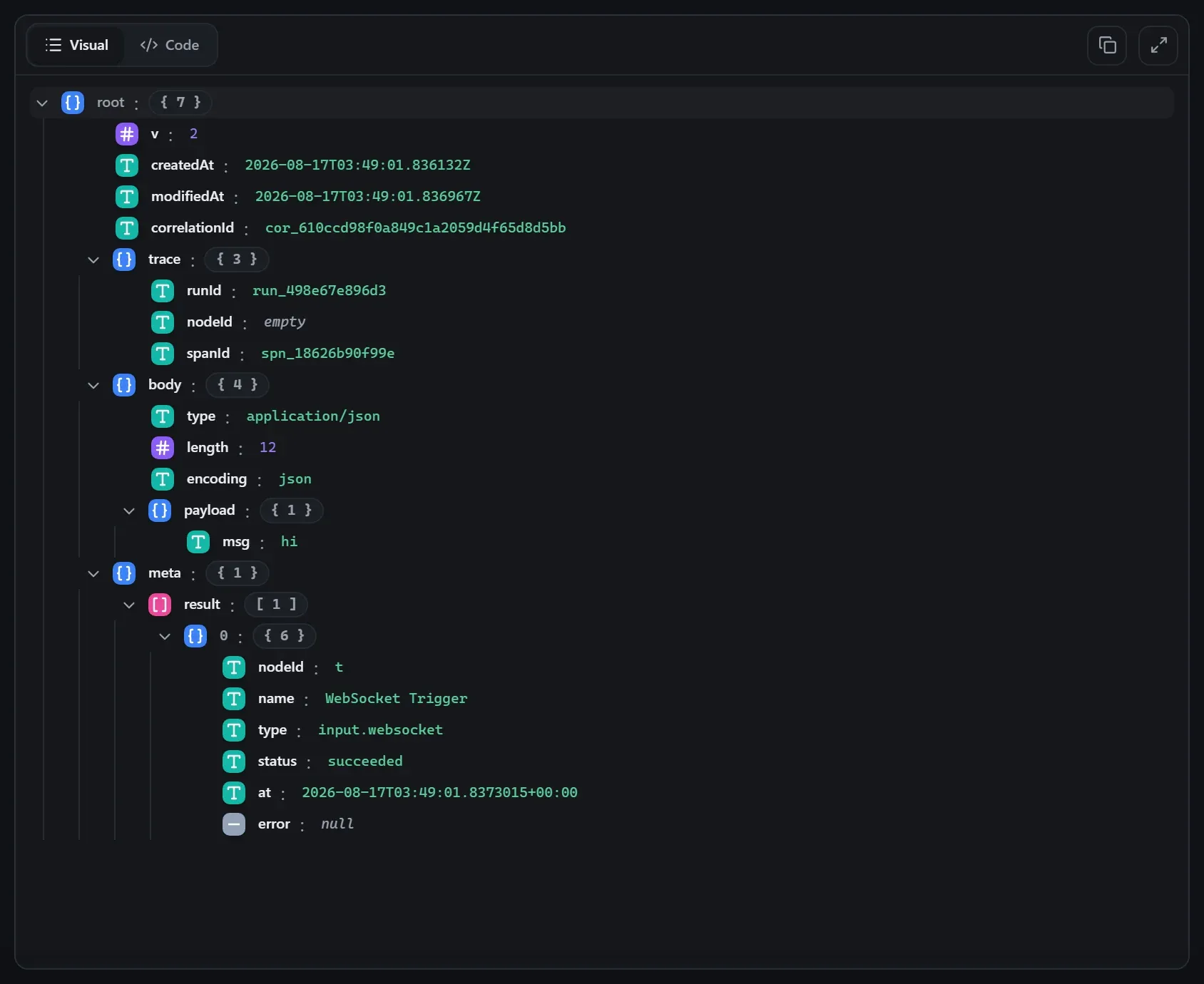Click the object icon beside payload
The height and width of the screenshot is (984, 1204).
pos(160,511)
